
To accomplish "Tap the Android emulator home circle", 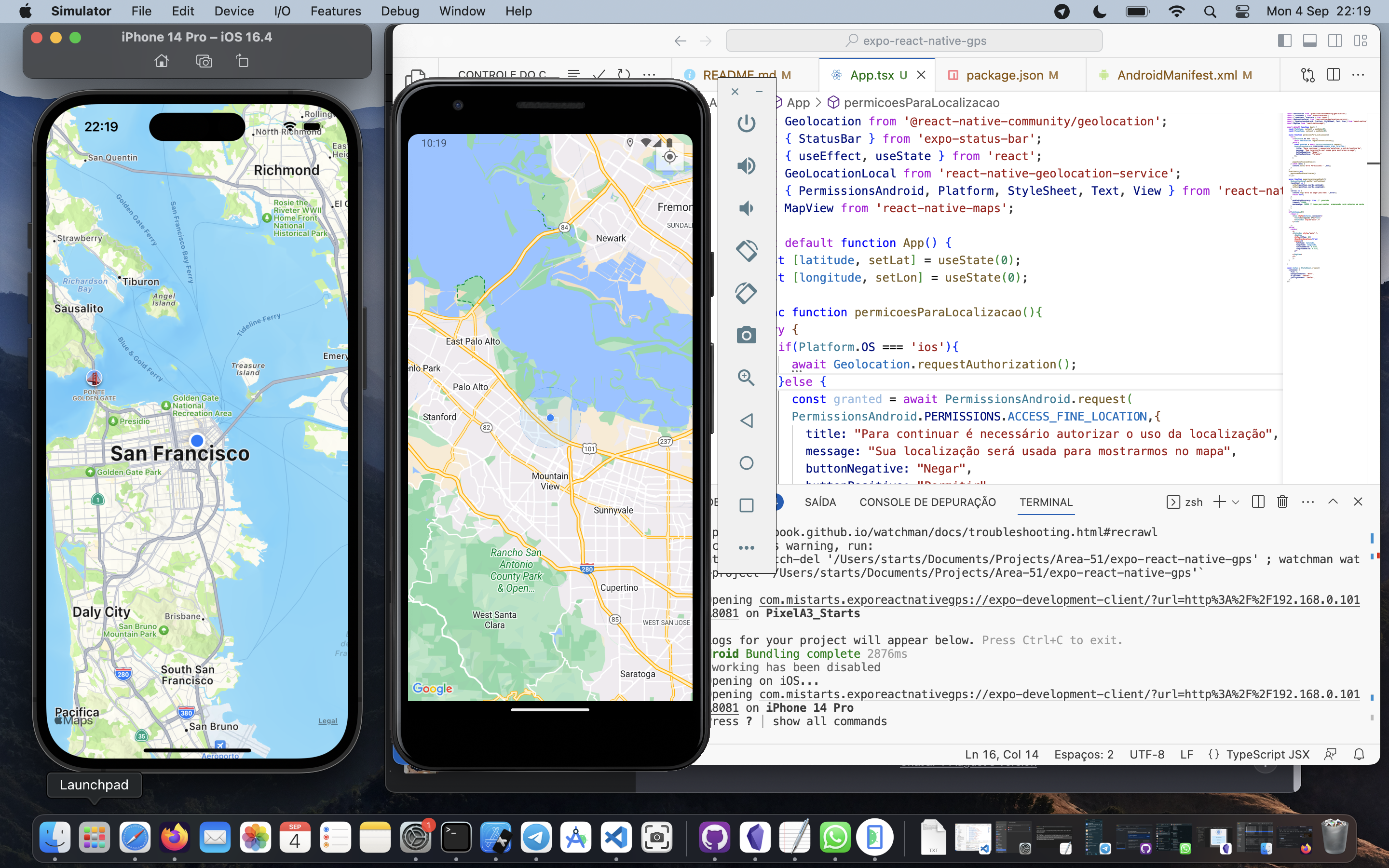I will coord(746,463).
